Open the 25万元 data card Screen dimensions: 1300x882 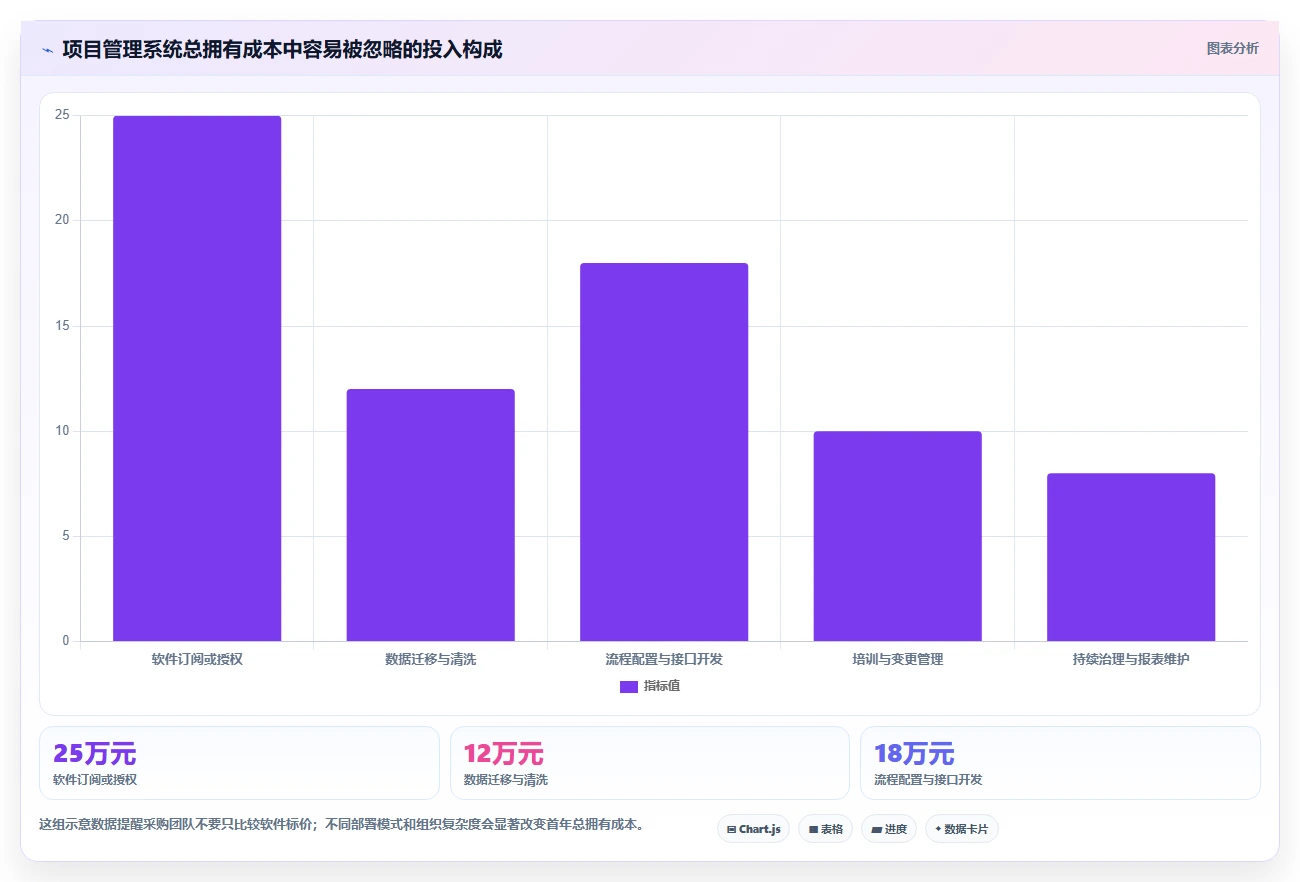pos(239,763)
